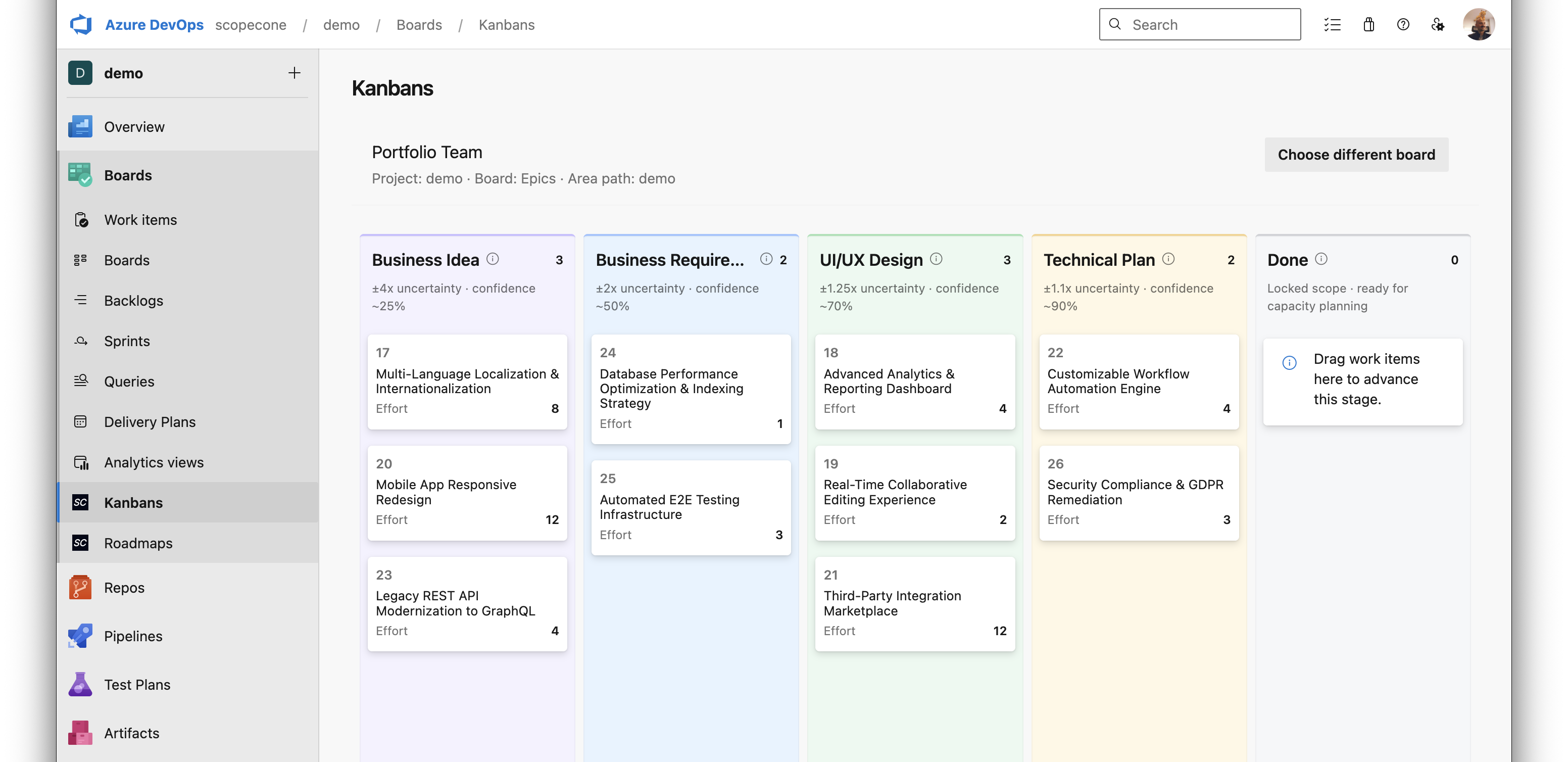
Task: Open the Test Plans section
Action: tap(136, 684)
